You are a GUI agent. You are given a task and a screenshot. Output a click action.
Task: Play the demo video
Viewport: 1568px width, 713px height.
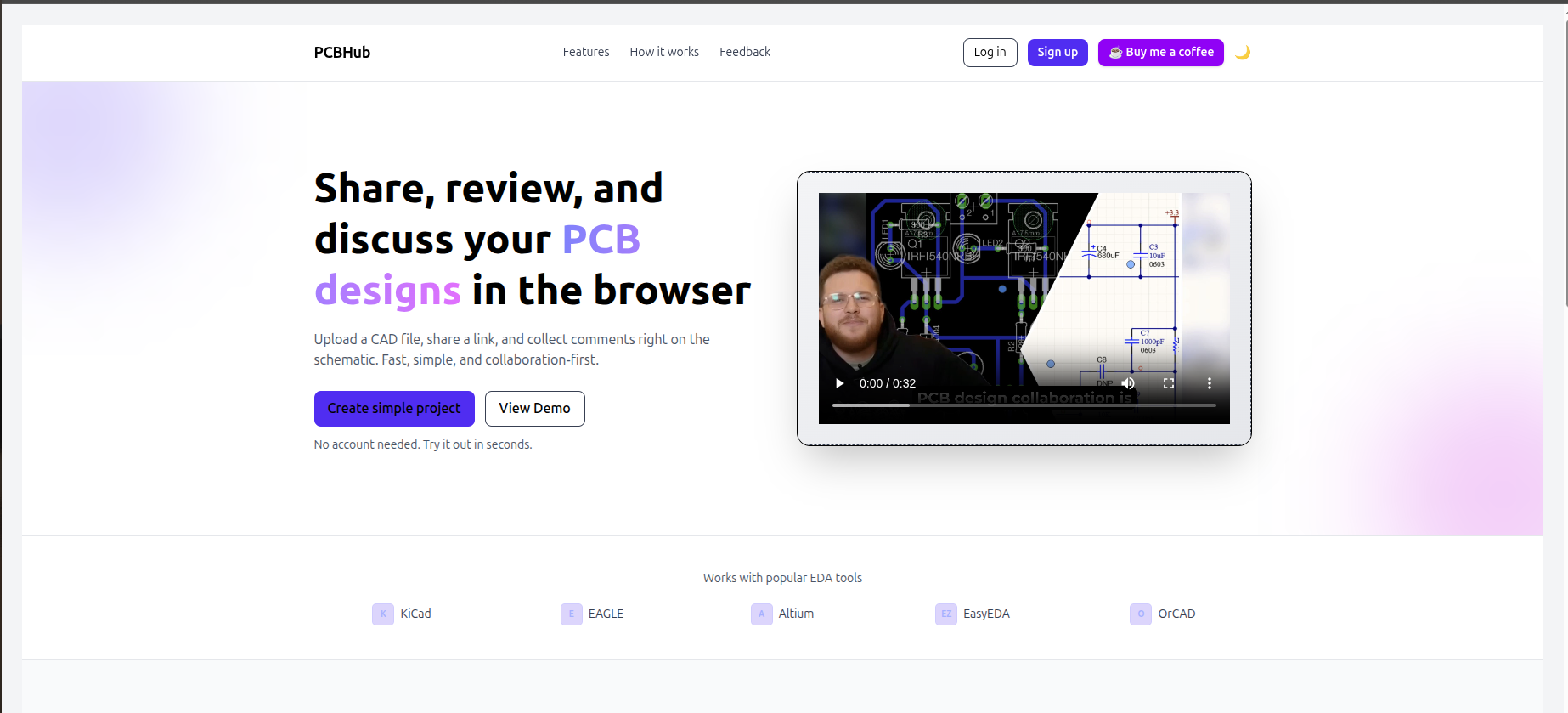(x=840, y=383)
